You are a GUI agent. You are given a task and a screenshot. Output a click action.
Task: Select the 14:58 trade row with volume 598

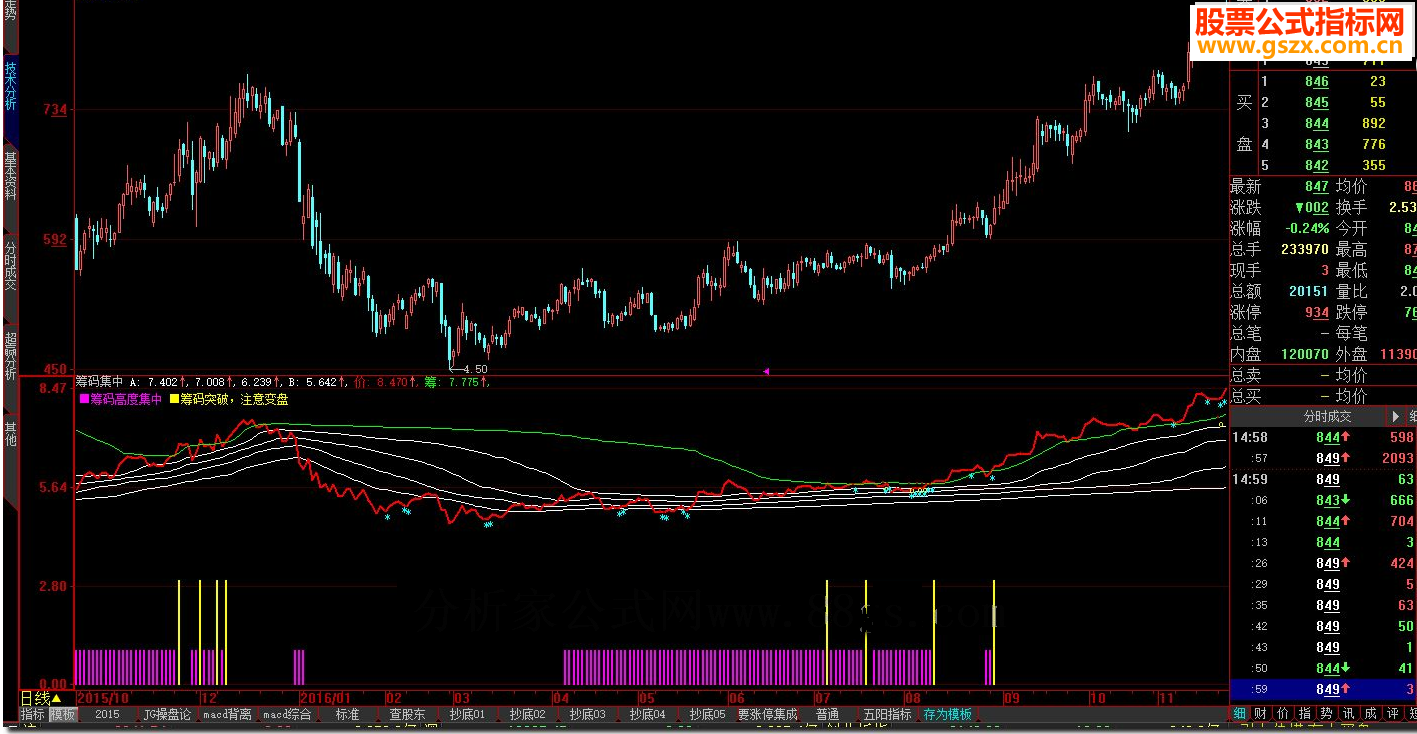pyautogui.click(x=1323, y=437)
